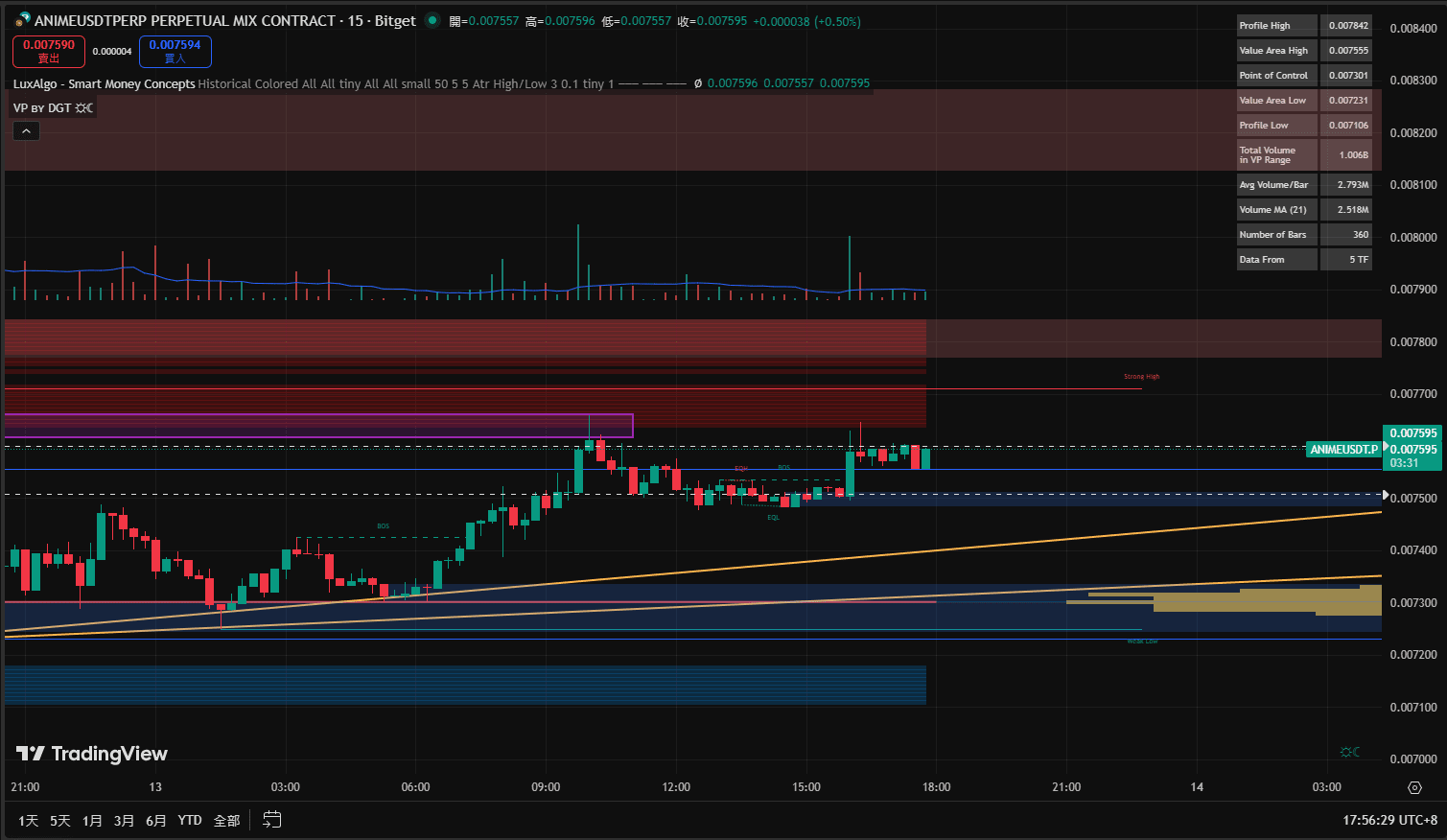
Task: Click the ANIME symbol logo icon
Action: [22, 20]
